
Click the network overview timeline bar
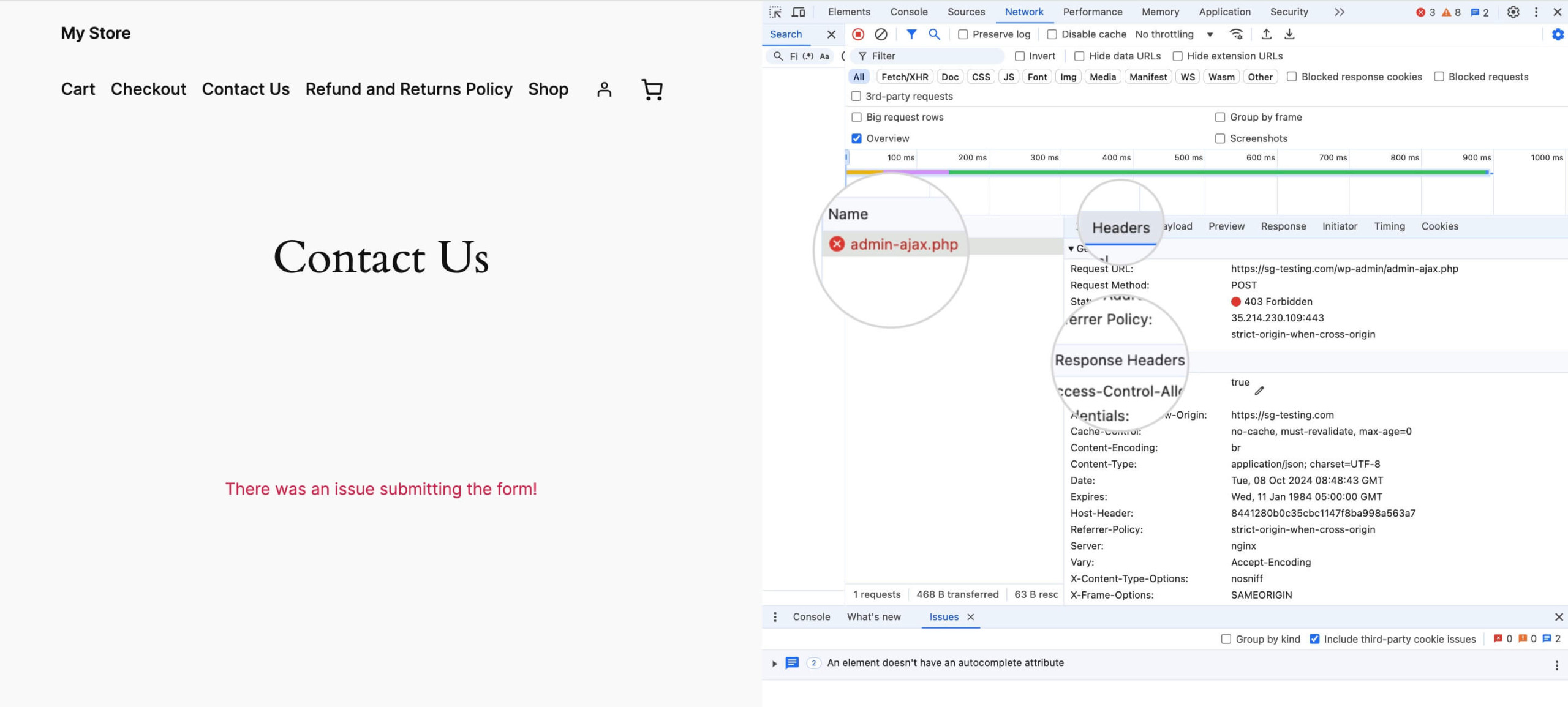(1169, 173)
